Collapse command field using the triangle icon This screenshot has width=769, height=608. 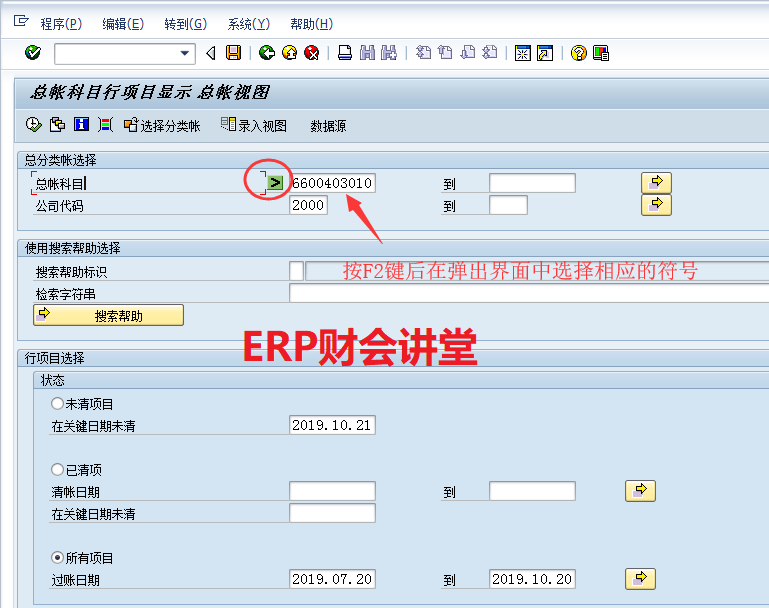(211, 53)
